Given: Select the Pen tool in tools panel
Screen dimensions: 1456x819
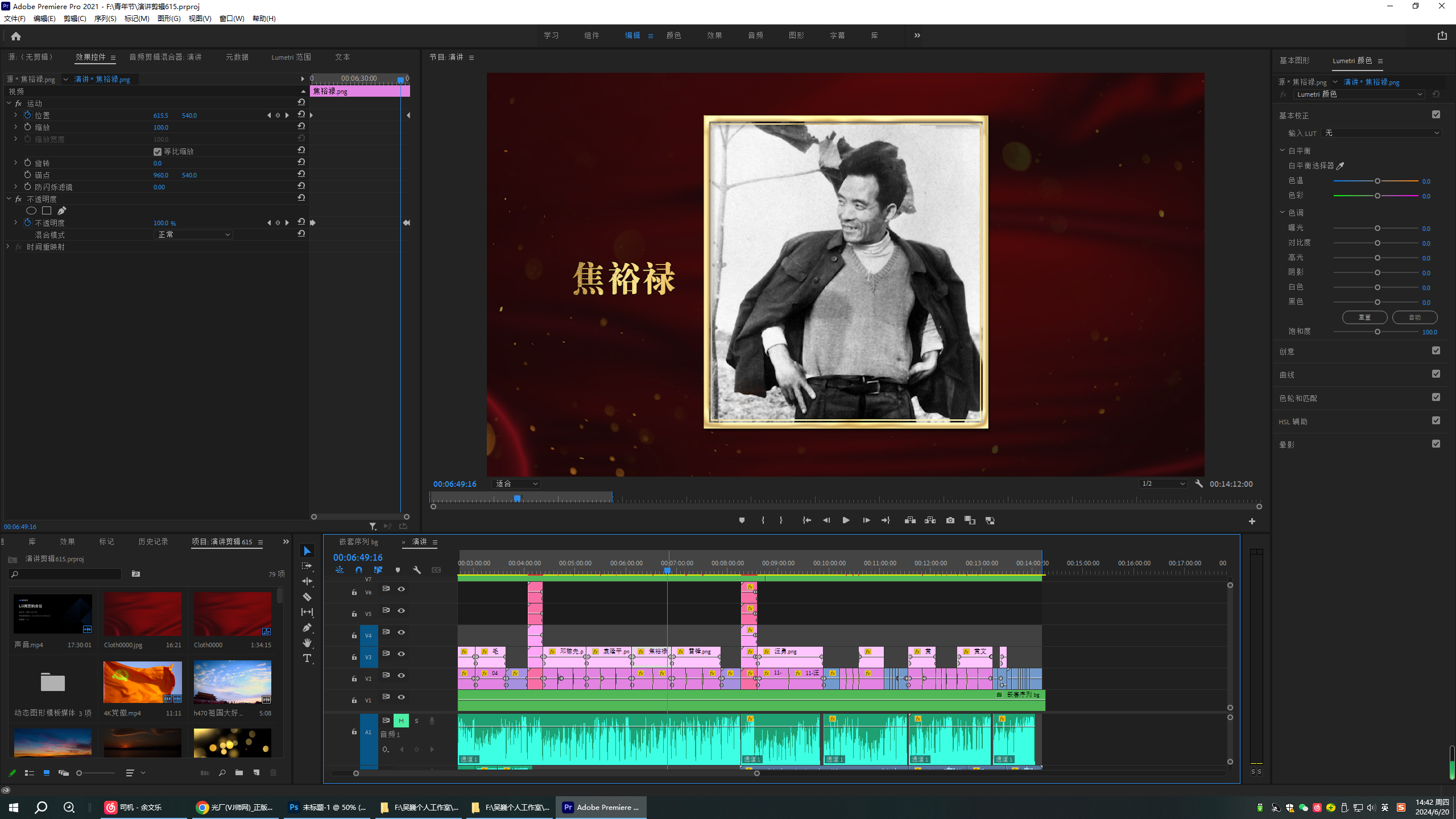Looking at the screenshot, I should tap(307, 627).
